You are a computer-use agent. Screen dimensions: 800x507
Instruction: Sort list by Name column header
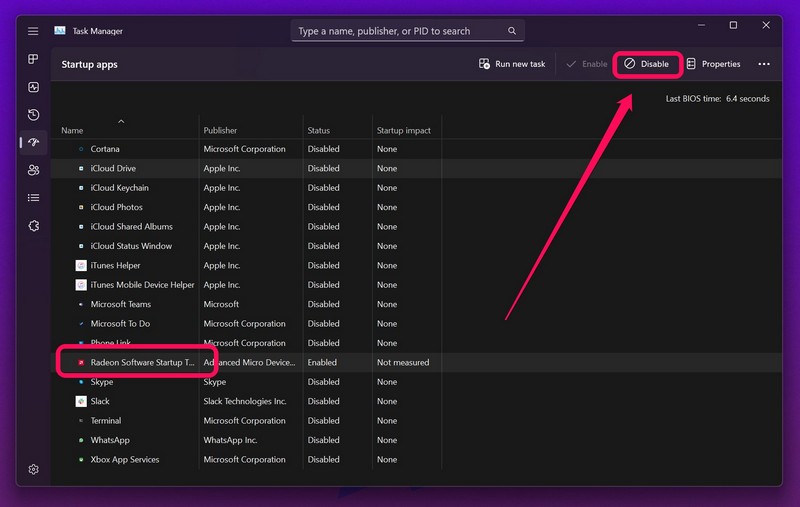pos(72,131)
